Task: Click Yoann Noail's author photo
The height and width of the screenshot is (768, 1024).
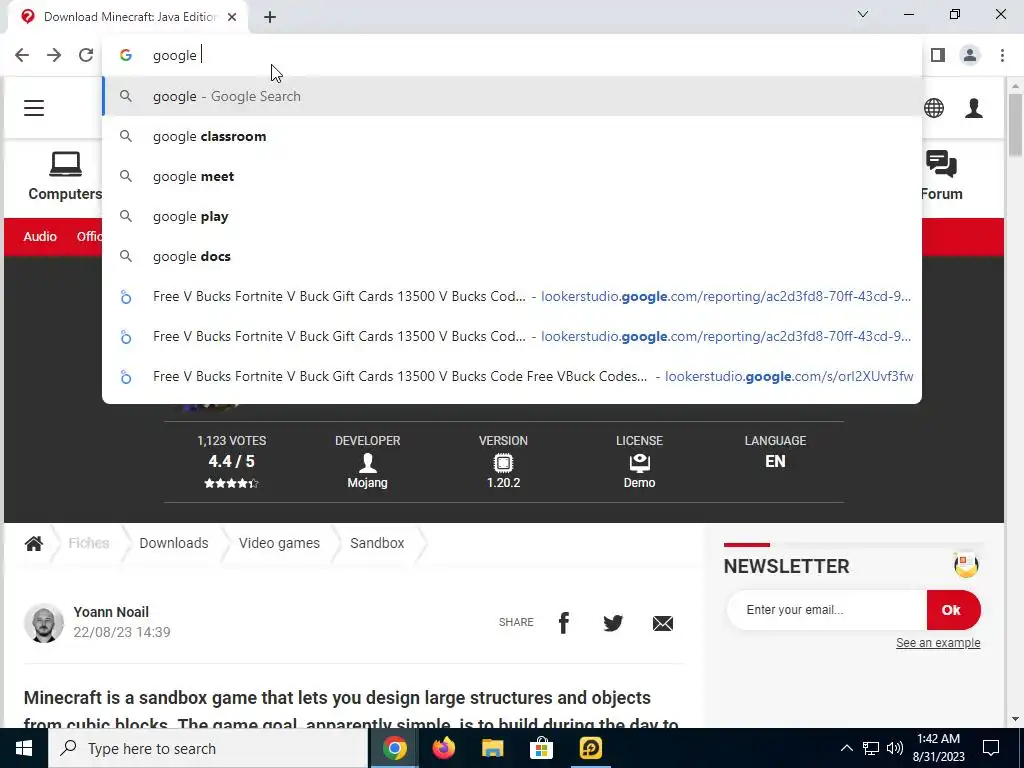Action: [x=44, y=622]
